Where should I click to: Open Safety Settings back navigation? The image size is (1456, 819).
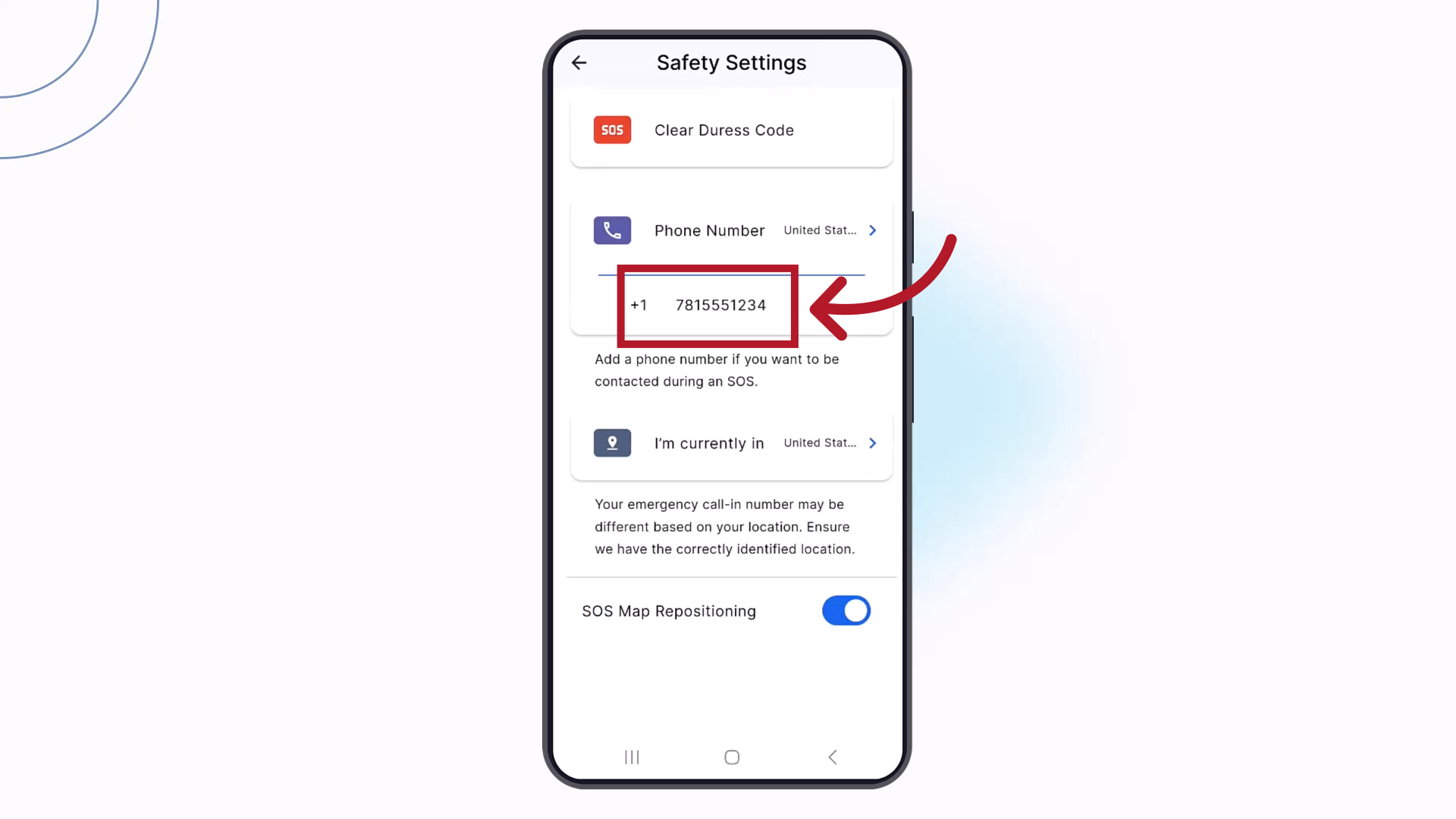(x=579, y=62)
